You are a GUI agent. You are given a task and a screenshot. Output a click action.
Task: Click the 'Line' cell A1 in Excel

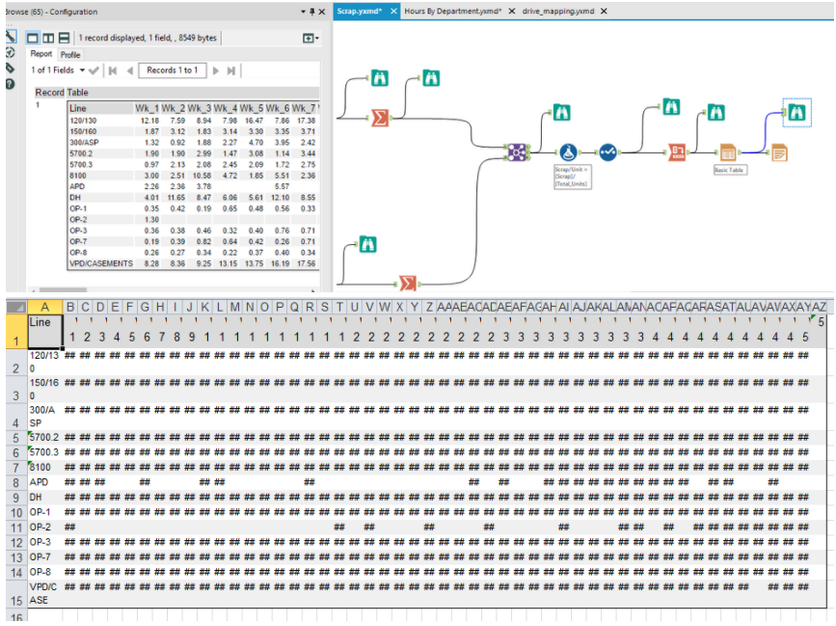(x=45, y=331)
